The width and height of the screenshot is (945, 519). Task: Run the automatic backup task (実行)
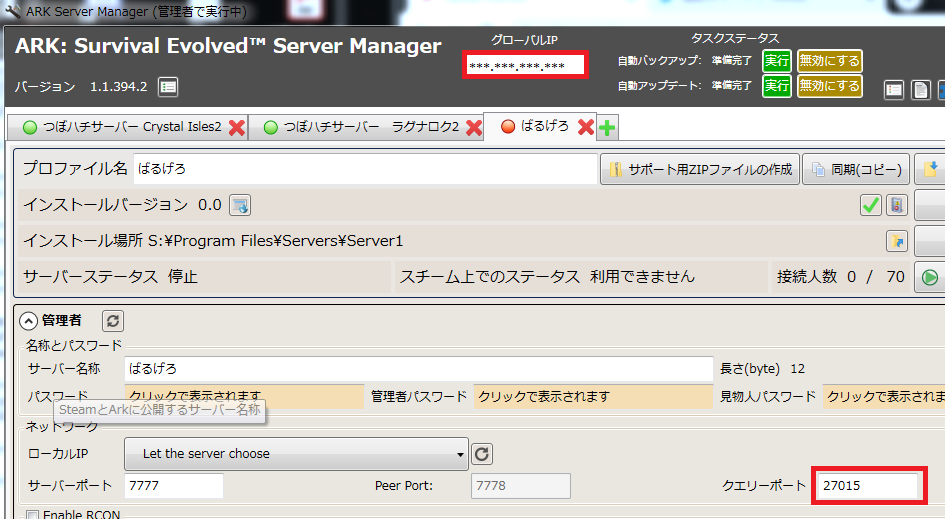coord(777,61)
